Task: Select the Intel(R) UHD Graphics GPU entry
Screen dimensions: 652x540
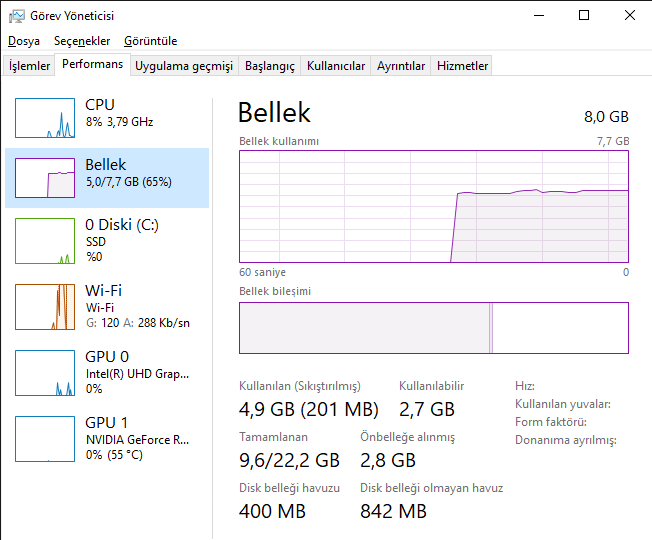Action: [137, 374]
